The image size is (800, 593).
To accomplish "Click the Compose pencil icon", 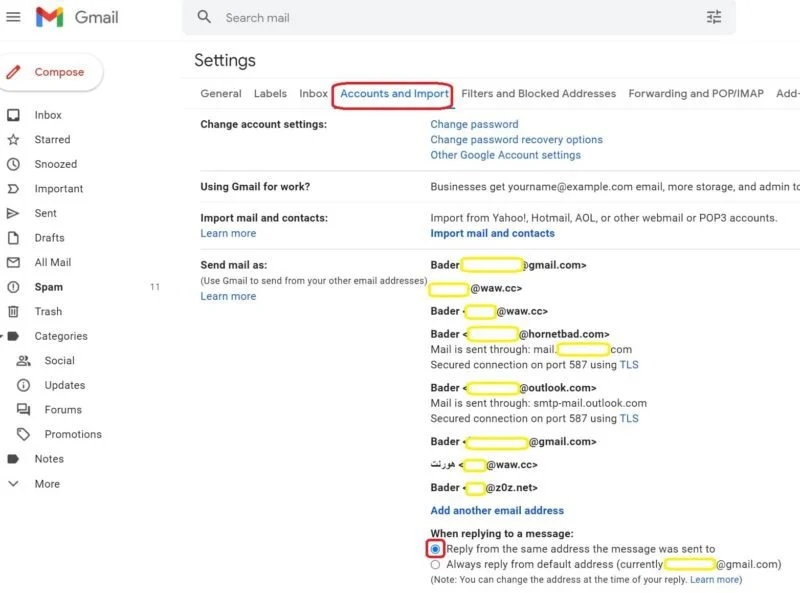I will 14,72.
